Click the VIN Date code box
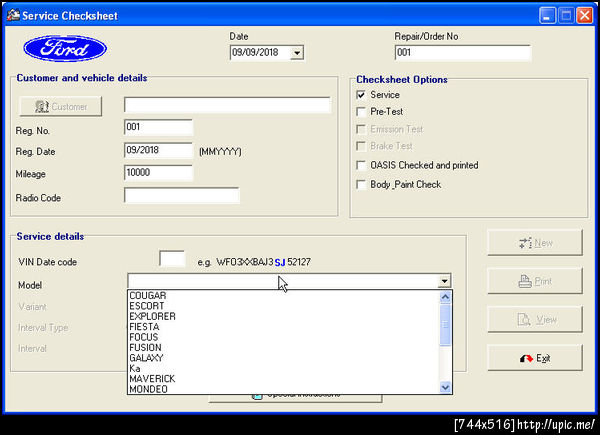 click(172, 259)
